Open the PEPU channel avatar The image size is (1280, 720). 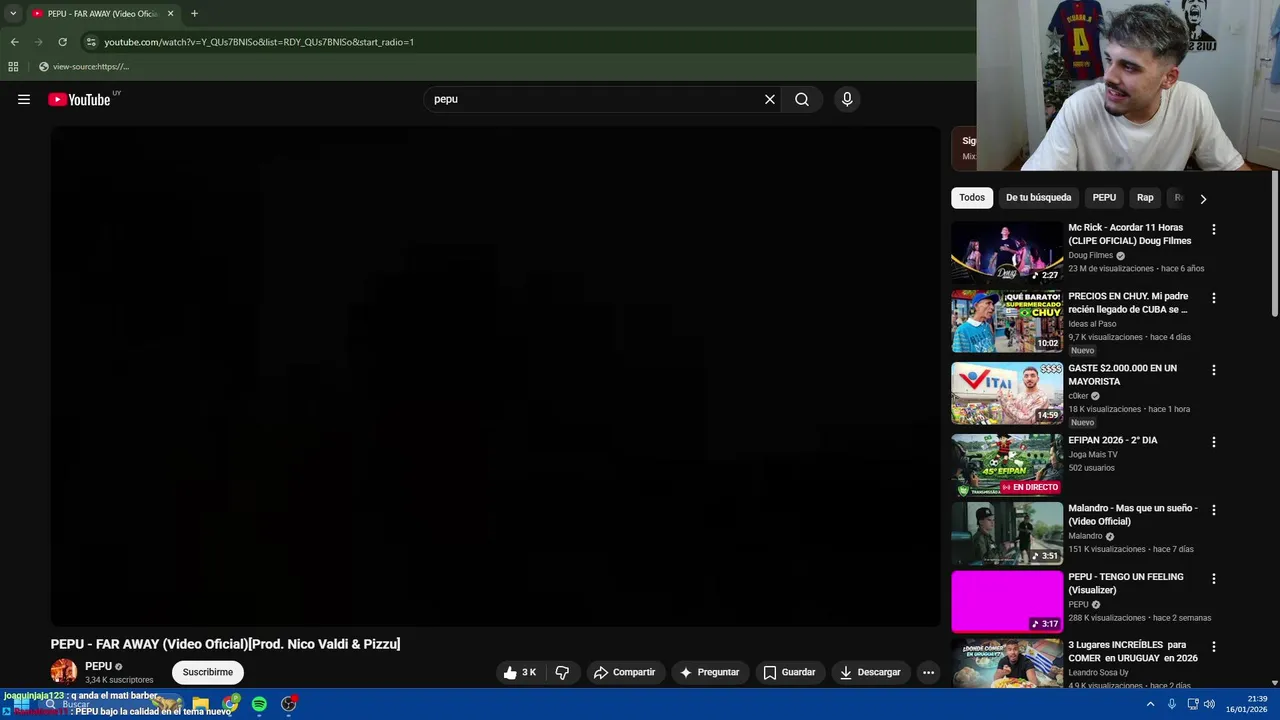coord(64,672)
